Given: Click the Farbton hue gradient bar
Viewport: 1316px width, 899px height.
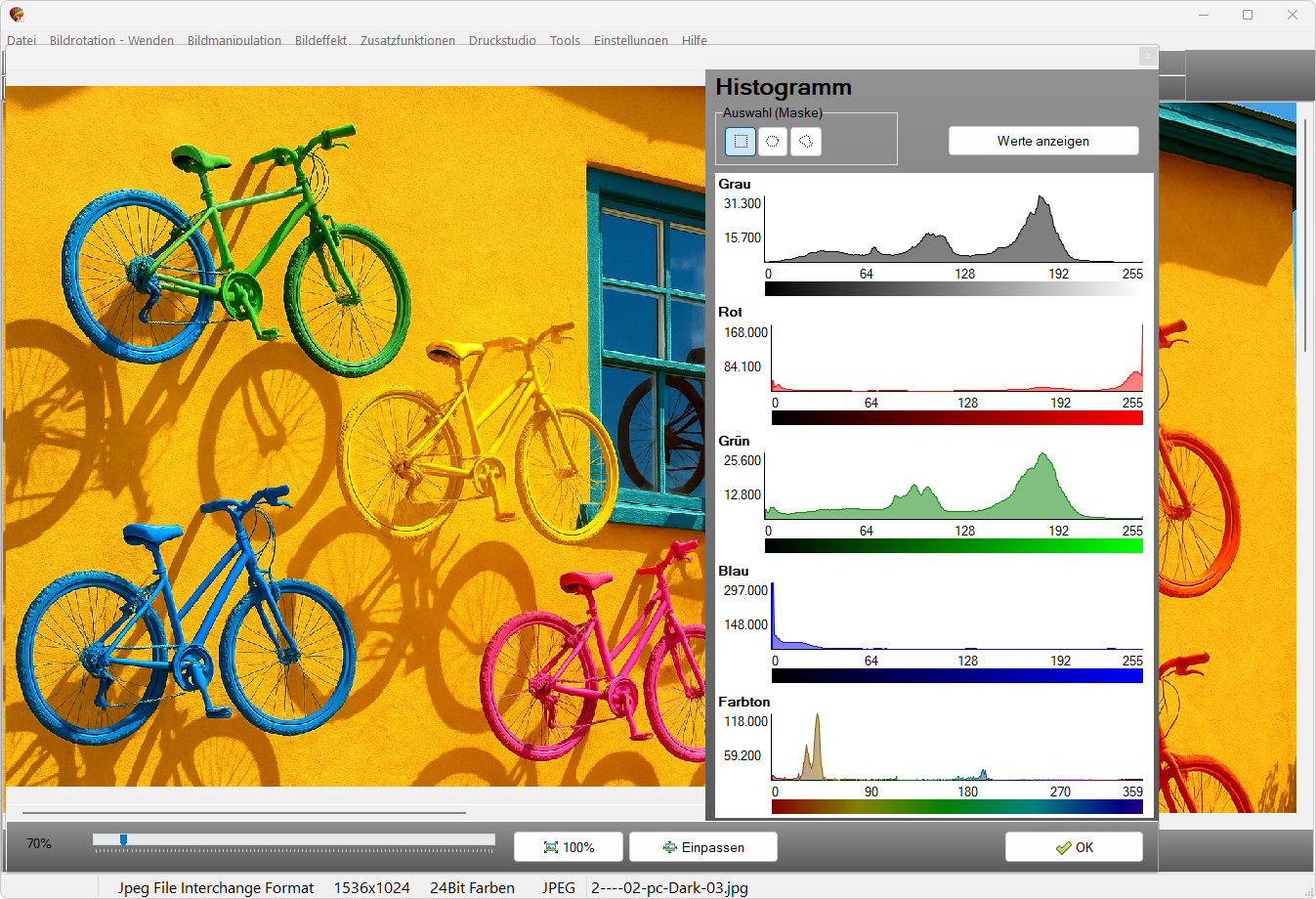Looking at the screenshot, I should pos(956,806).
